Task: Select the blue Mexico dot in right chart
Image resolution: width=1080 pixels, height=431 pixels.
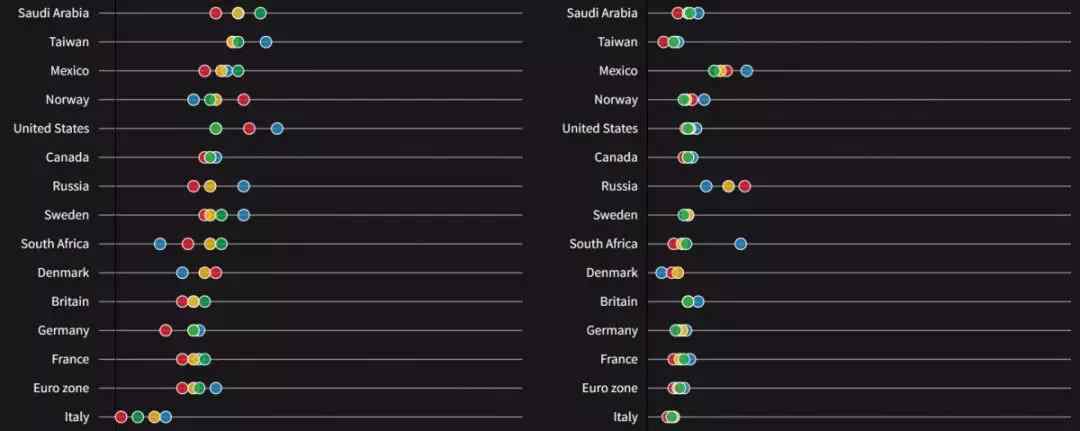Action: point(746,71)
